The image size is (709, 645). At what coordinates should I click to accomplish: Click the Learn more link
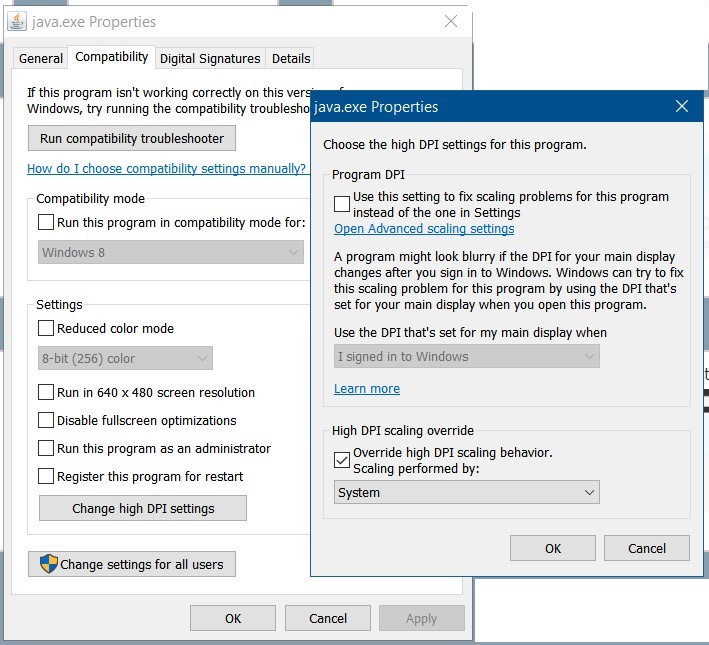(x=367, y=389)
